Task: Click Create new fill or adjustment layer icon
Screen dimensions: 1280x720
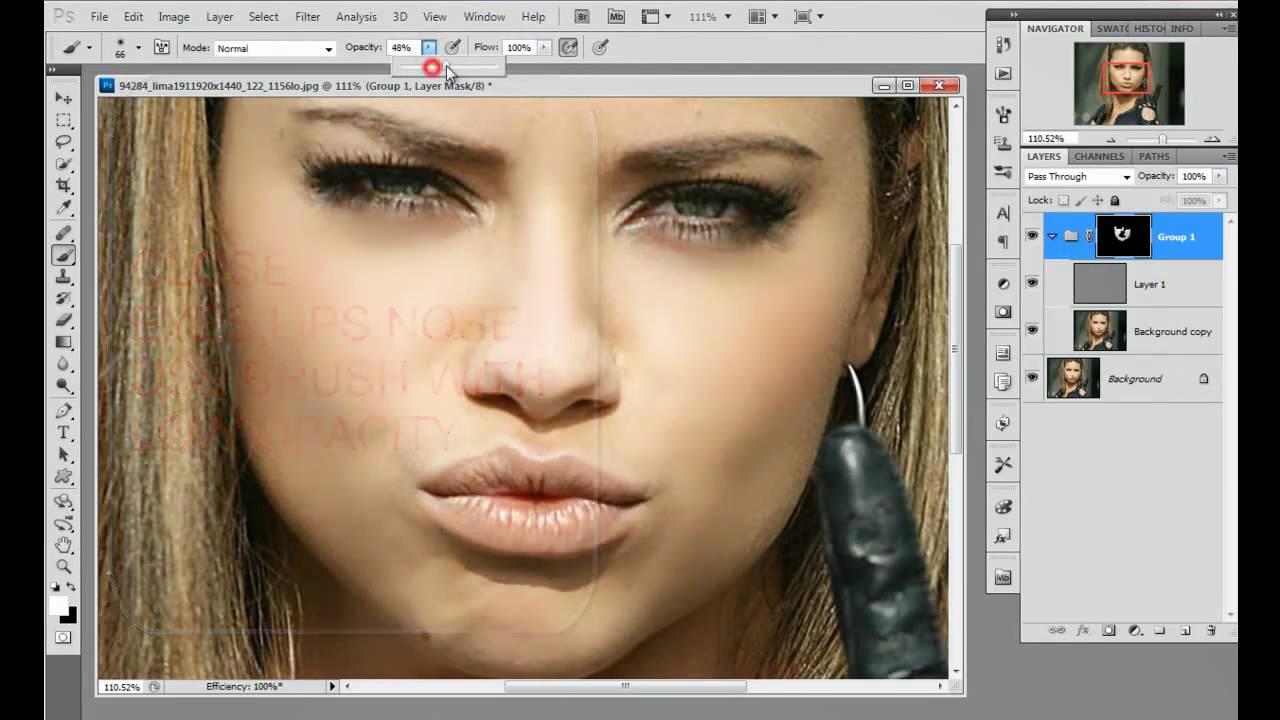Action: [x=1135, y=631]
